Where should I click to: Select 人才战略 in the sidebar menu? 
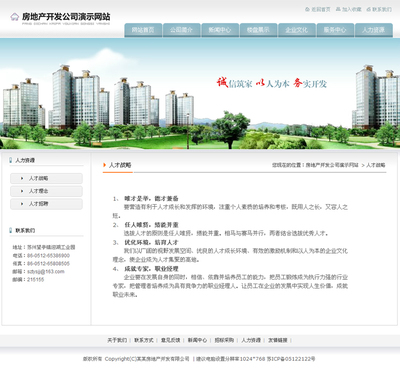click(46, 178)
